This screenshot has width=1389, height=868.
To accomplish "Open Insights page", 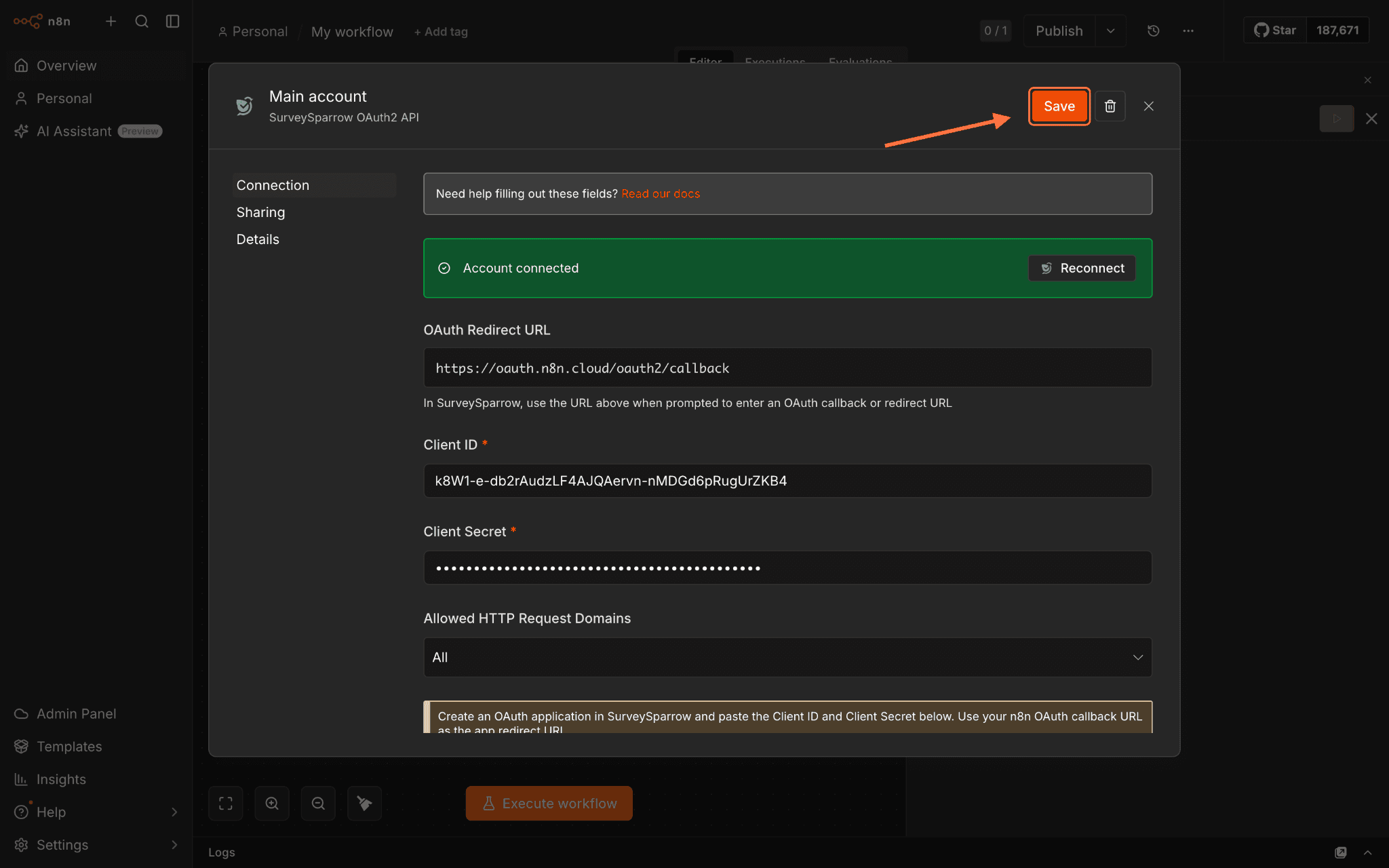I will click(x=97, y=779).
